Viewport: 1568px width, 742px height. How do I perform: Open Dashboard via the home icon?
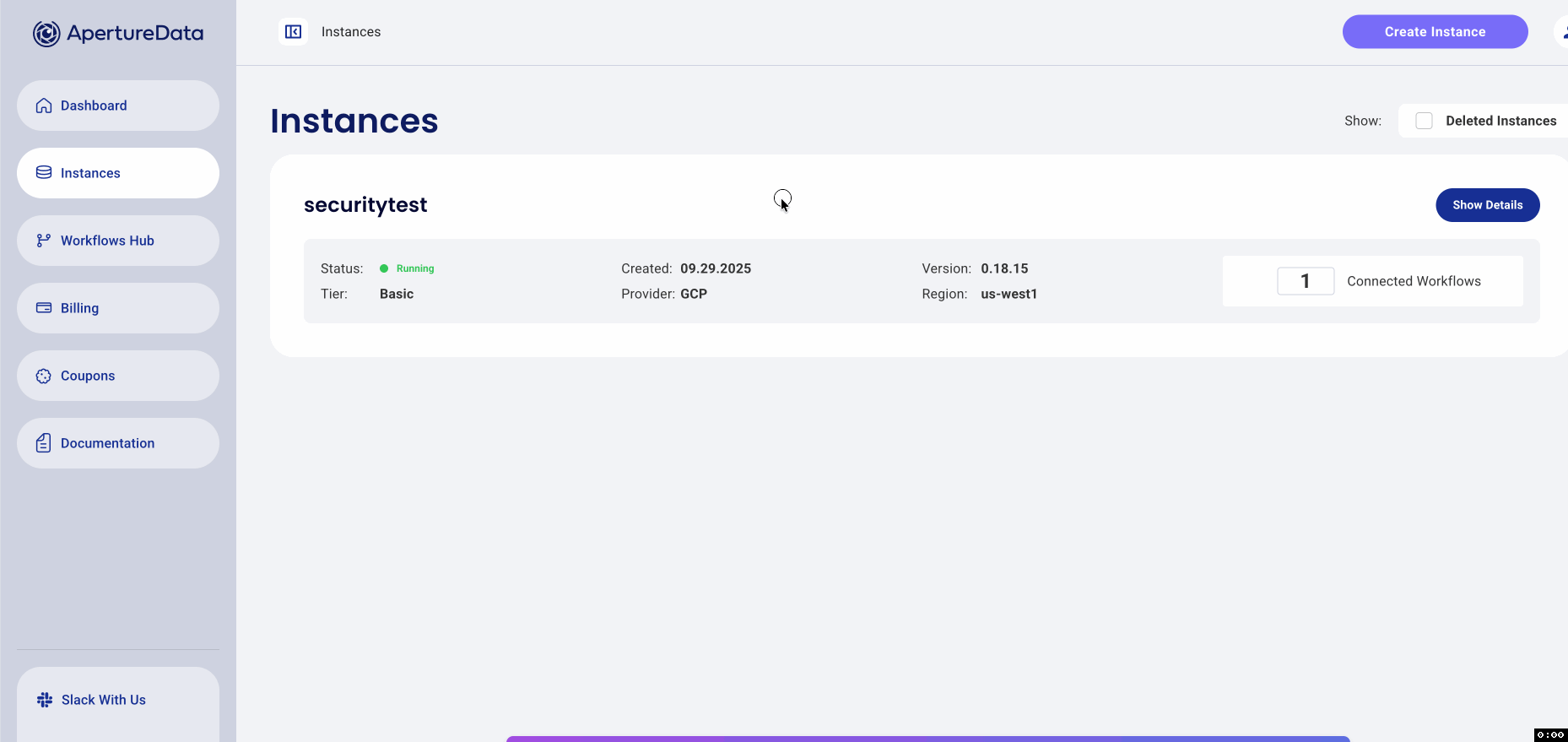[x=44, y=106]
